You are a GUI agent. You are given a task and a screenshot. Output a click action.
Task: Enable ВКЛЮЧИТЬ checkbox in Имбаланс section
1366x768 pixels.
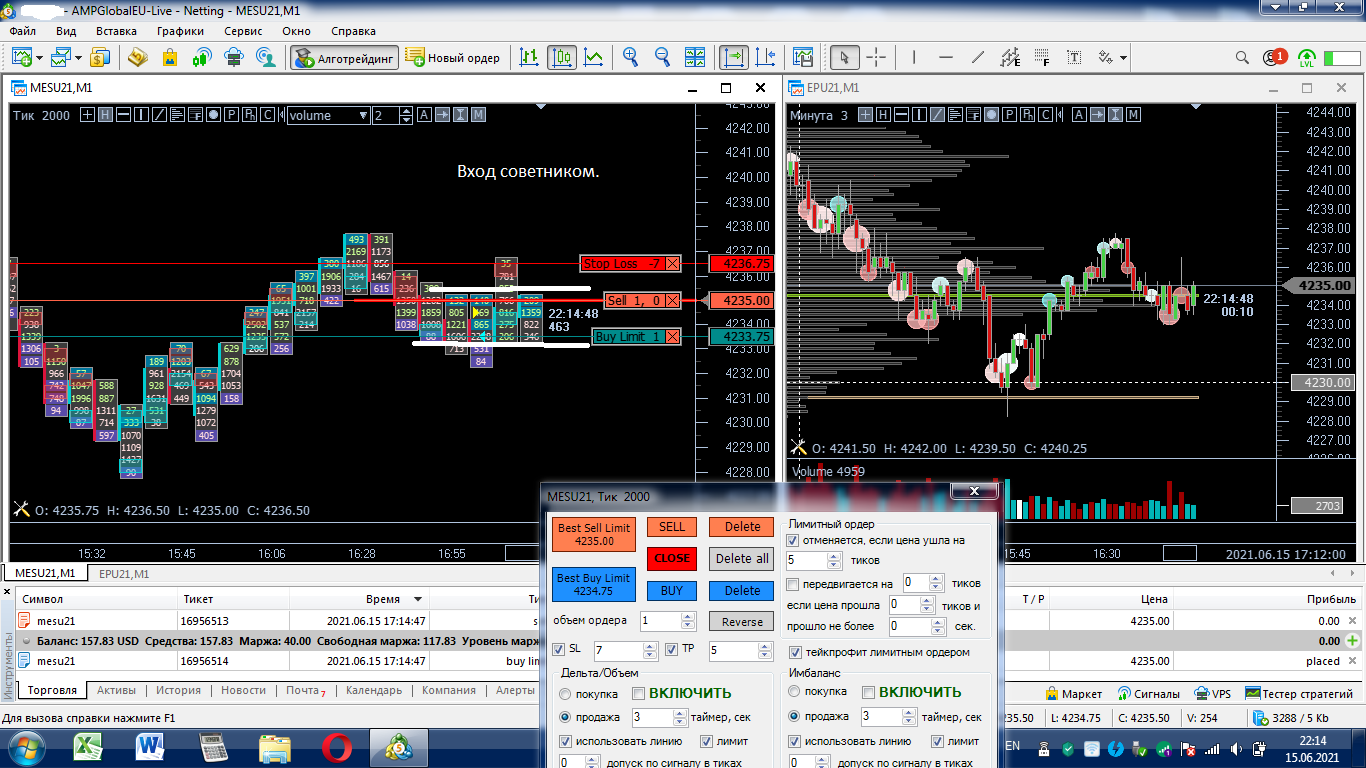(868, 692)
